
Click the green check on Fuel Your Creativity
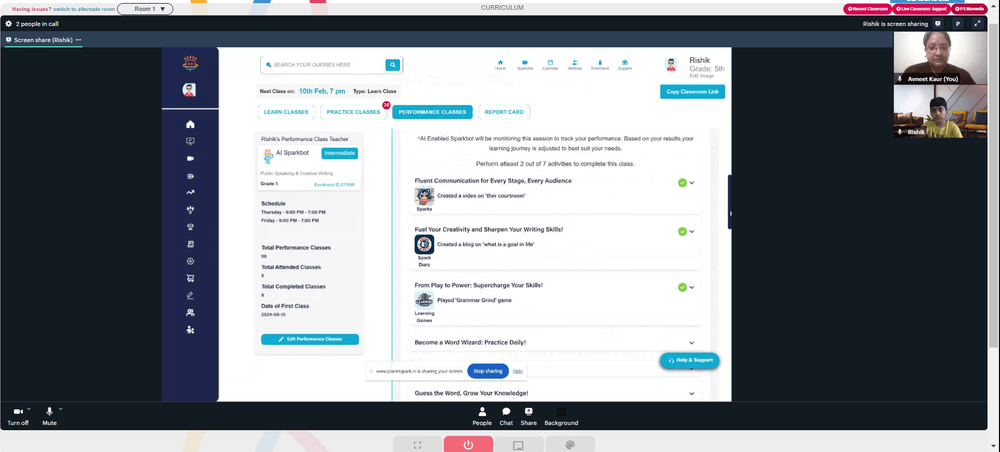[x=682, y=231]
